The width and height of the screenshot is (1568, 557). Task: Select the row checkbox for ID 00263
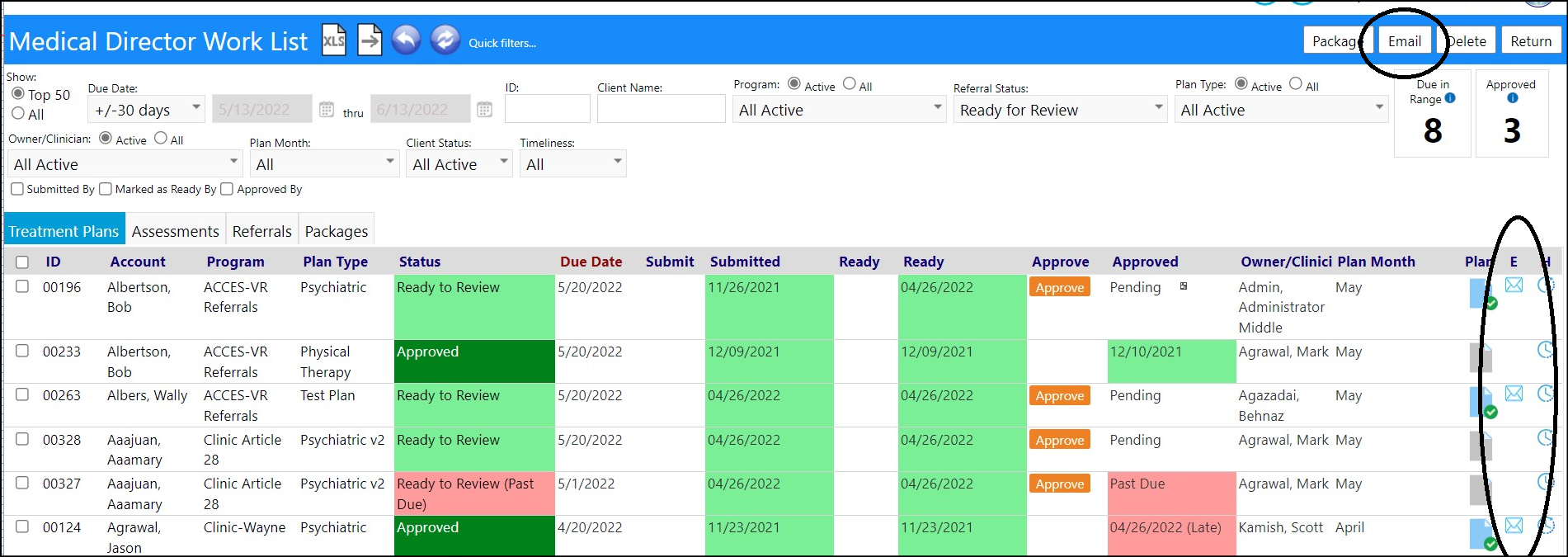coord(22,394)
